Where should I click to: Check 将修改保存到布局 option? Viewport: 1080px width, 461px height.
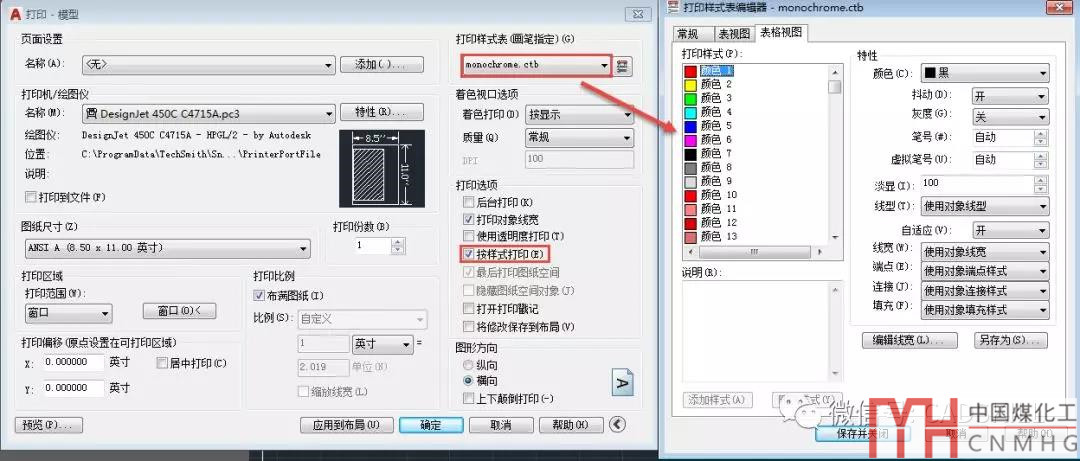tap(468, 326)
